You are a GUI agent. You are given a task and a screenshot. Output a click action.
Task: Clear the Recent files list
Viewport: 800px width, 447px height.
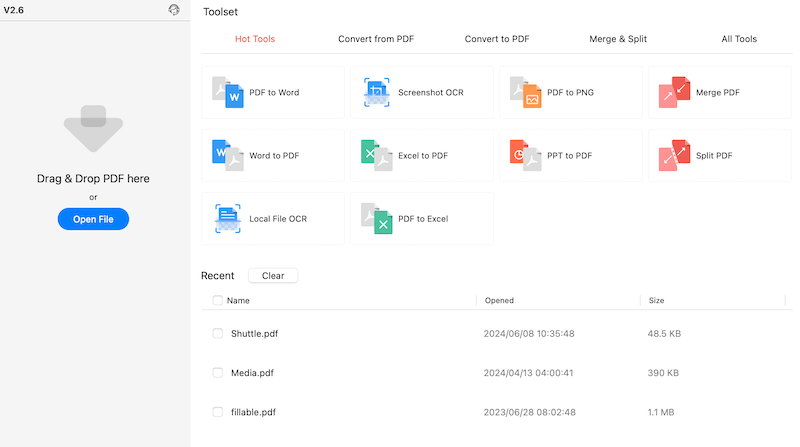click(x=273, y=276)
